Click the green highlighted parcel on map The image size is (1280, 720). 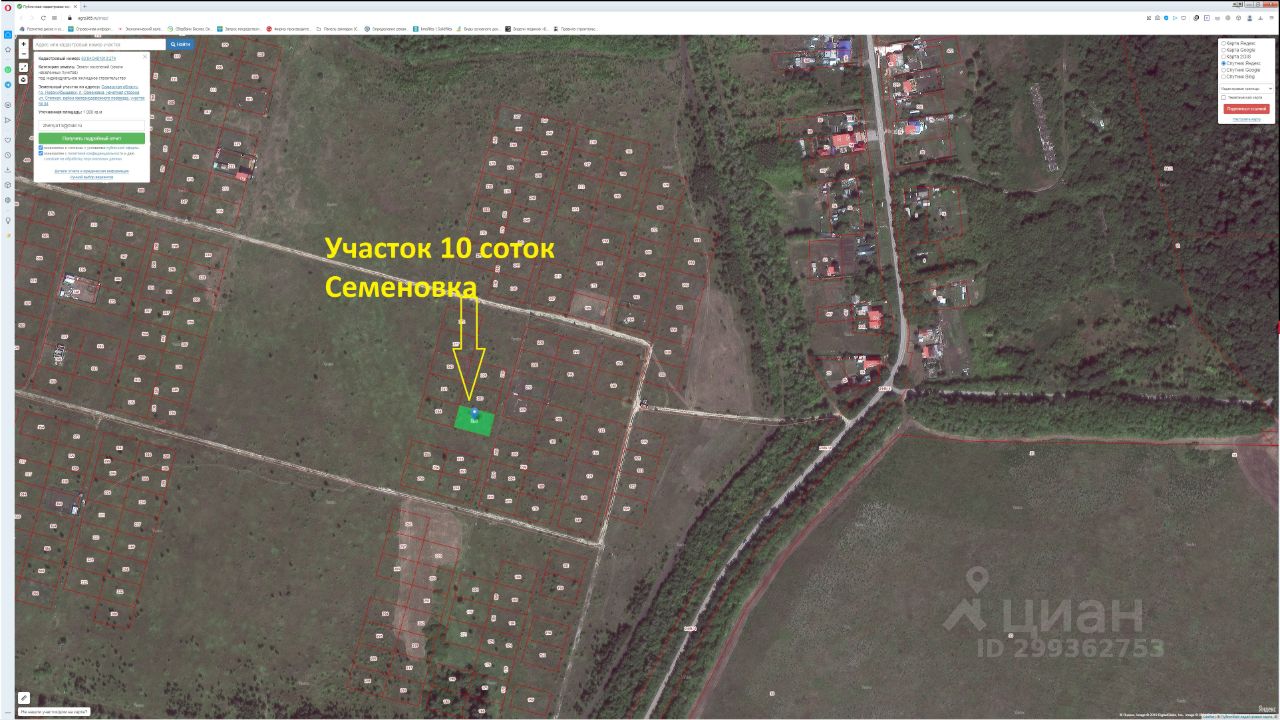pyautogui.click(x=473, y=421)
